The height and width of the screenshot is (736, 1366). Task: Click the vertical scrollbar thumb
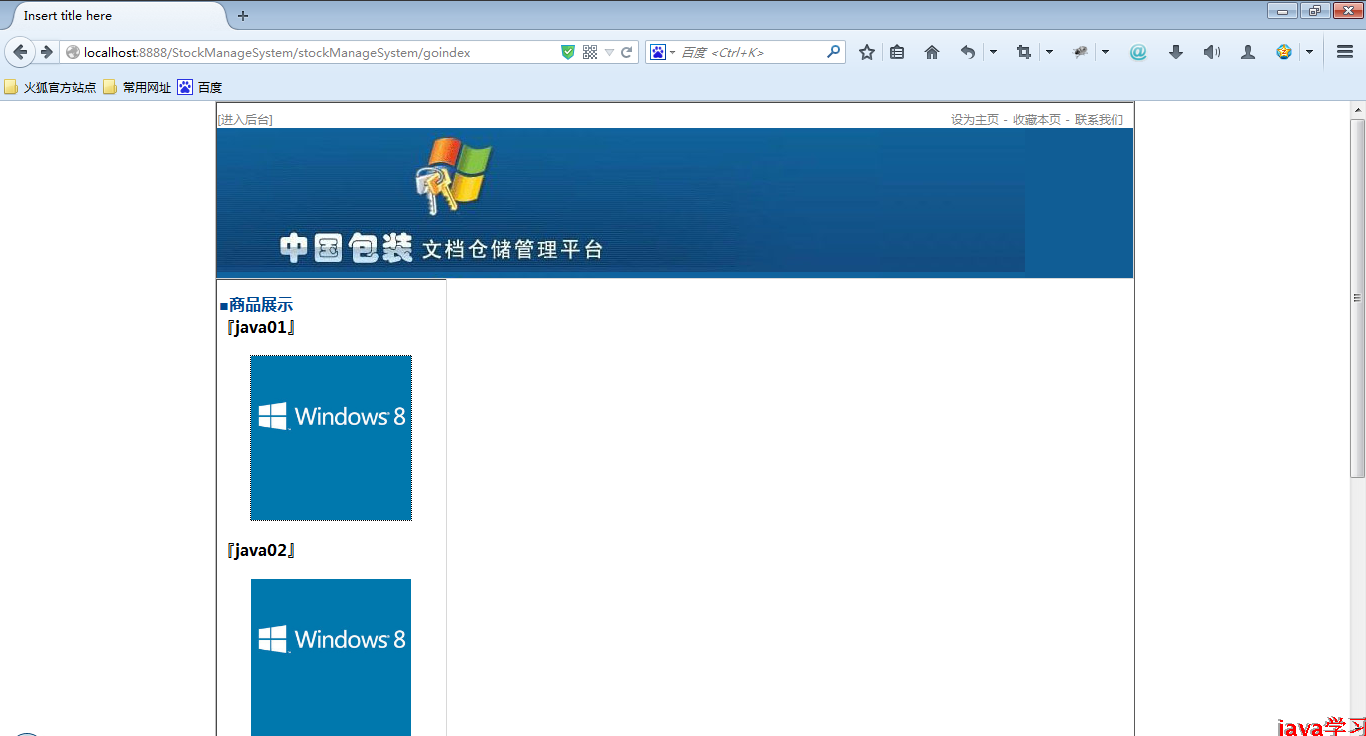pyautogui.click(x=1358, y=298)
